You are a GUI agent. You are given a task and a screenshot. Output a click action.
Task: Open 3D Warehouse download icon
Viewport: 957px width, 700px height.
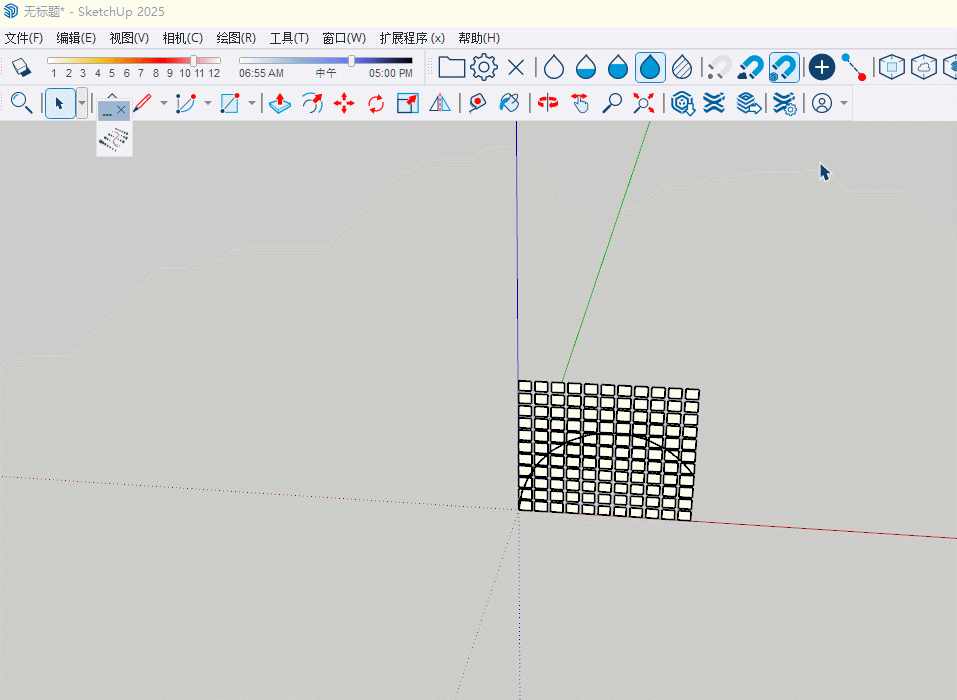tap(682, 103)
